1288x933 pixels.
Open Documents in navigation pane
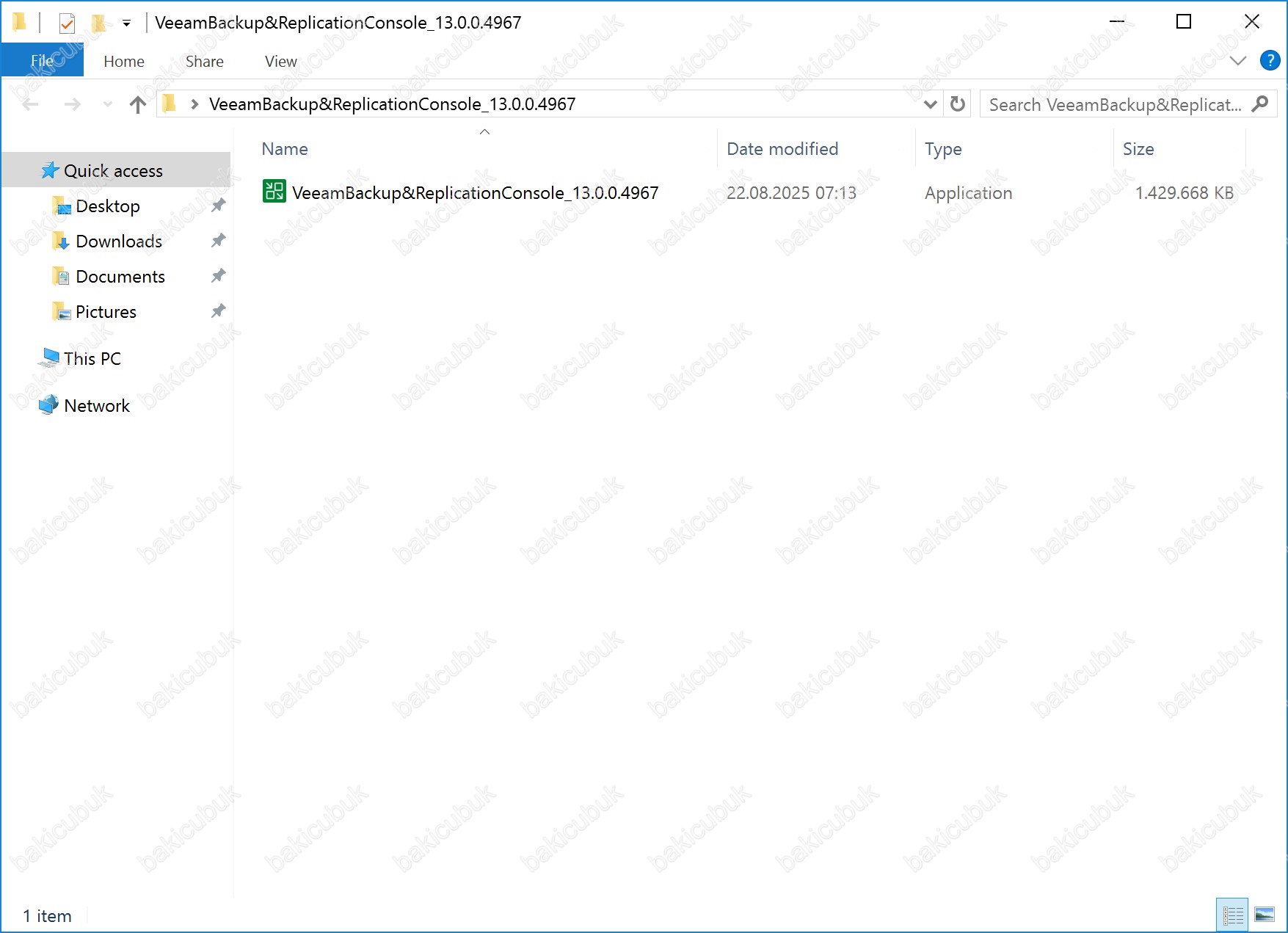120,277
